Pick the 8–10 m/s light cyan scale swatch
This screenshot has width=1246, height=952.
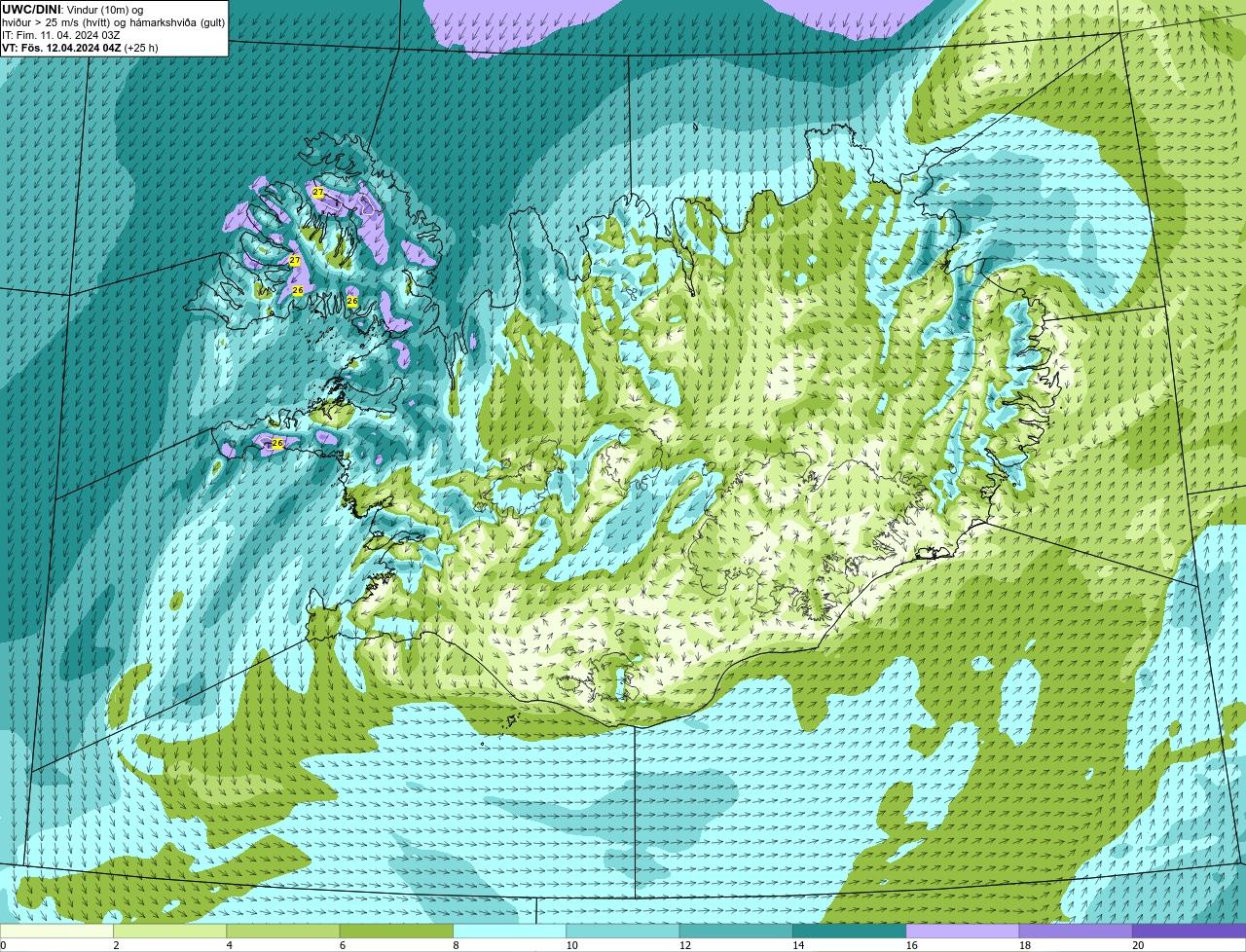click(509, 931)
